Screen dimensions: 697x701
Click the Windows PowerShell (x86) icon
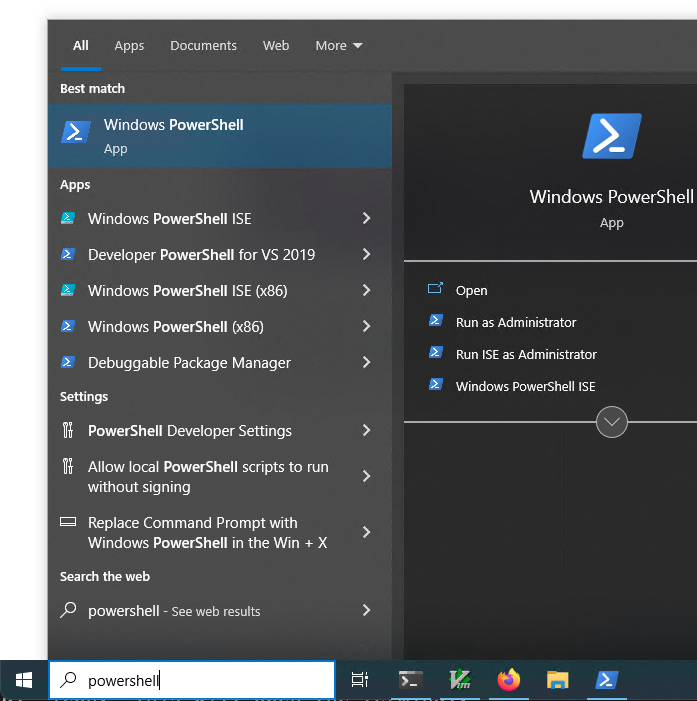[x=68, y=326]
